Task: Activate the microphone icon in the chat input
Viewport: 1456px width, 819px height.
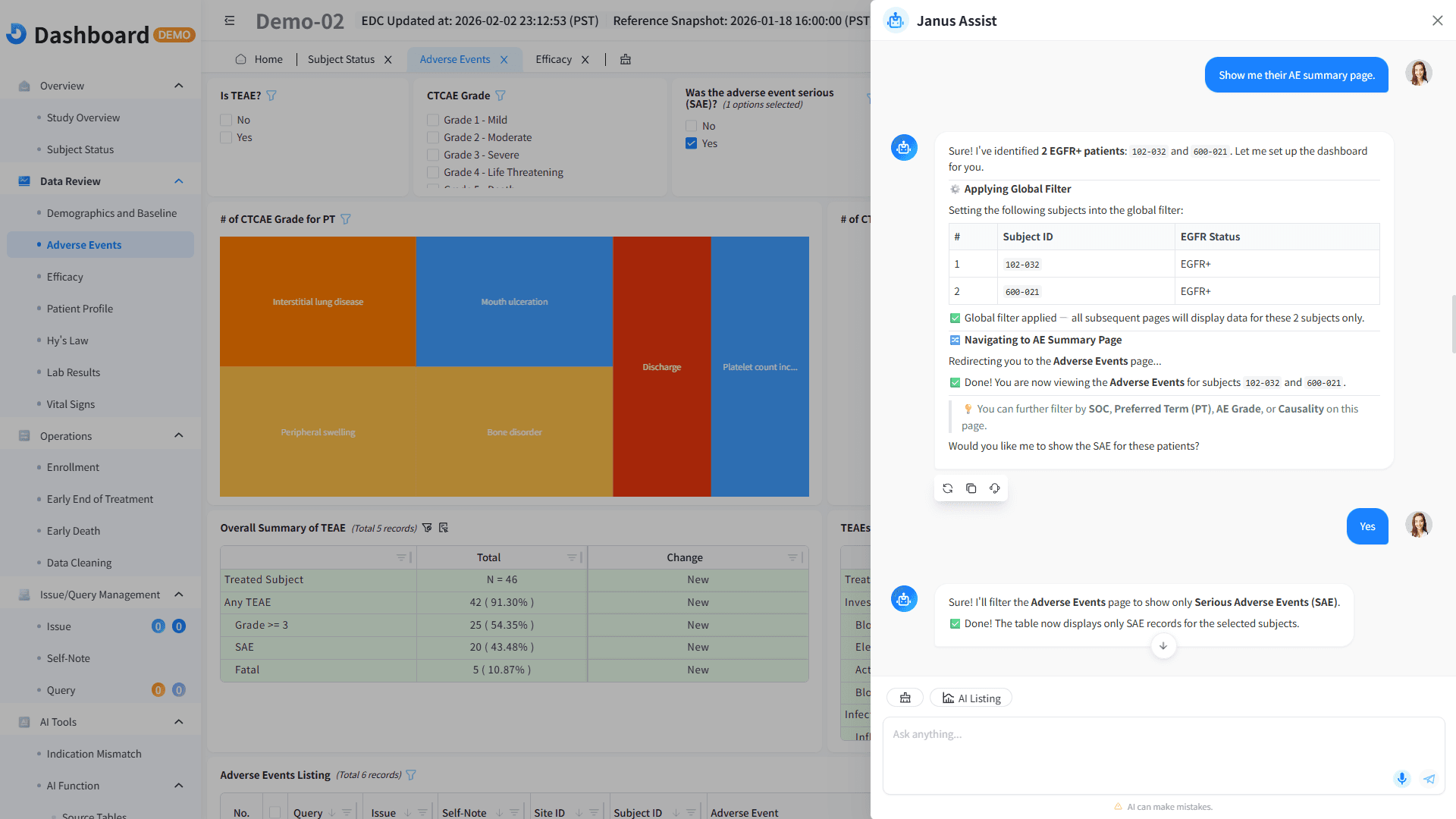Action: point(1401,778)
